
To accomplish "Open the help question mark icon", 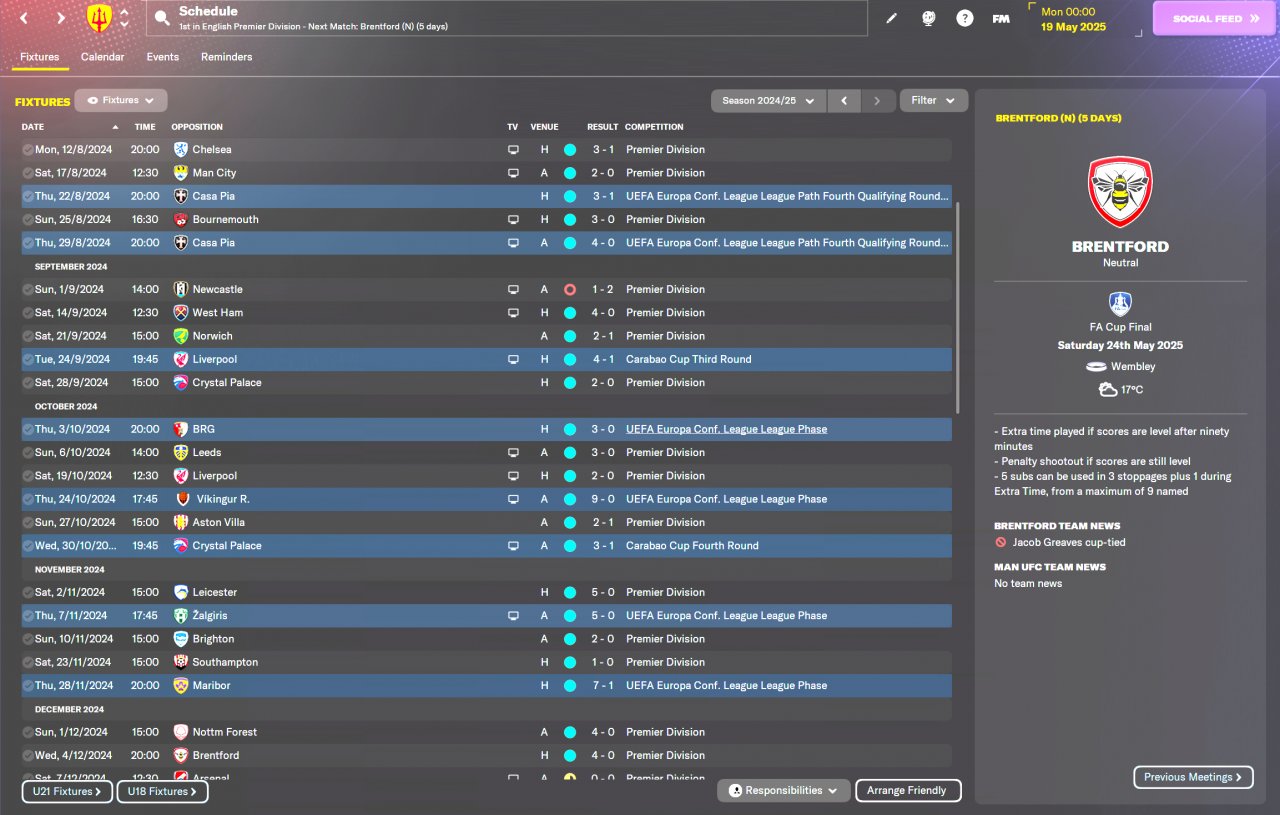I will click(x=964, y=18).
